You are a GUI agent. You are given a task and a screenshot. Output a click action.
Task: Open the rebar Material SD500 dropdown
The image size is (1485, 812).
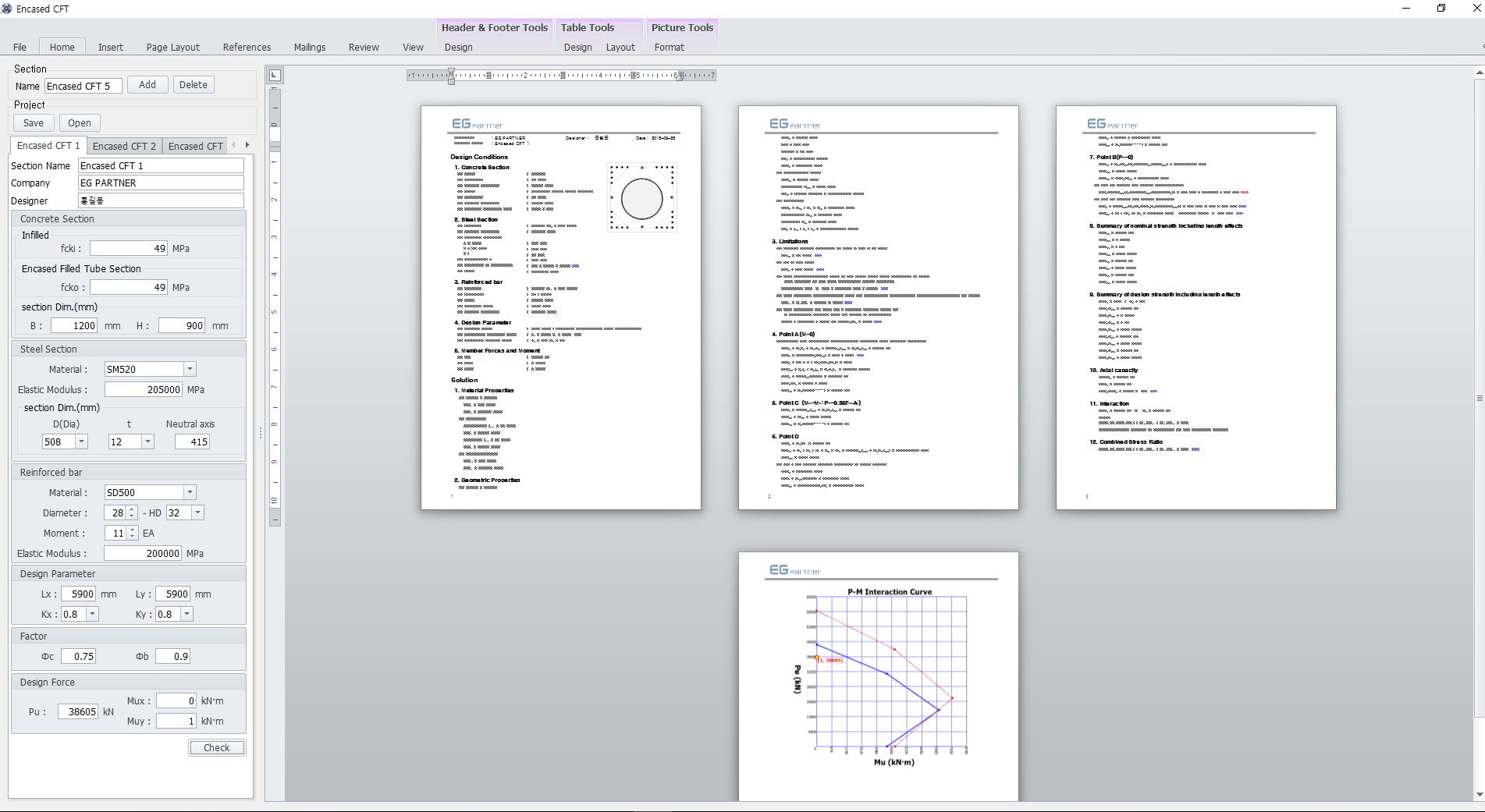[190, 492]
